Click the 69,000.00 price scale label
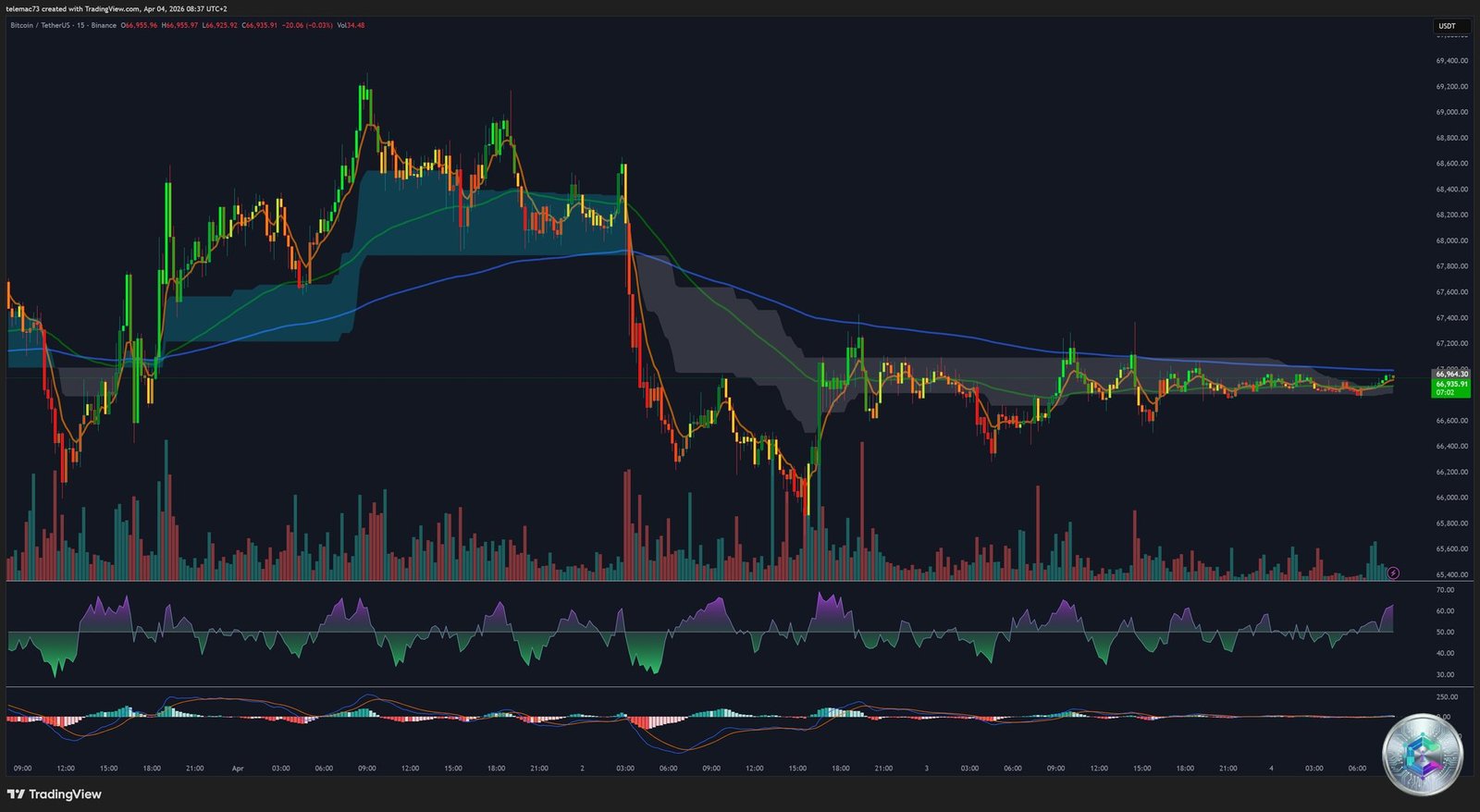The height and width of the screenshot is (812, 1480). (x=1451, y=112)
